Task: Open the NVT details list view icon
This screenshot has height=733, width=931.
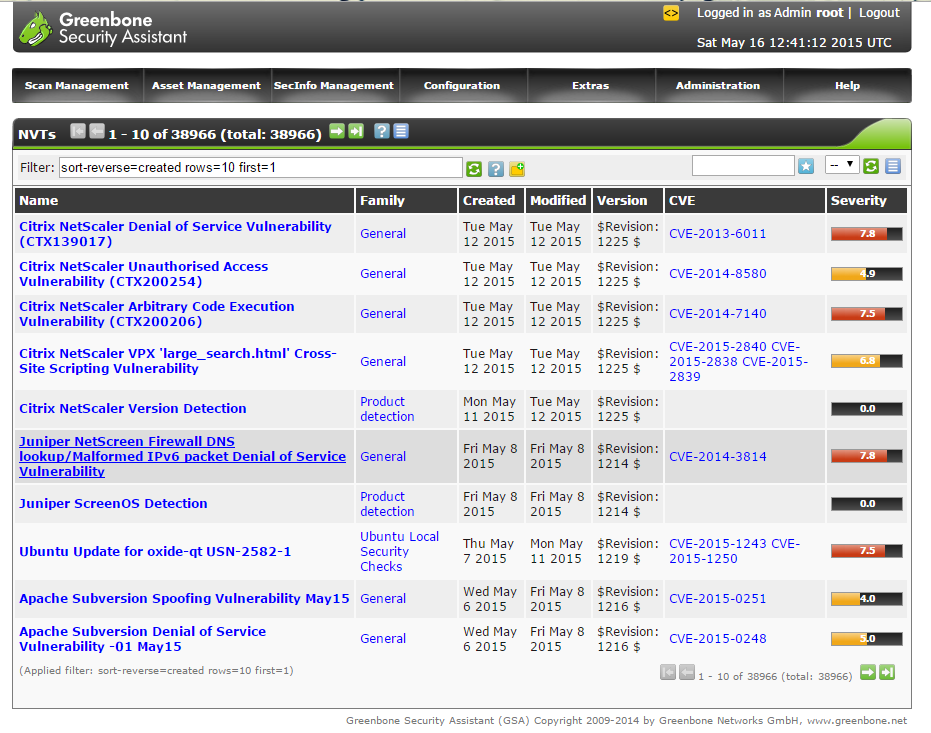Action: [401, 130]
